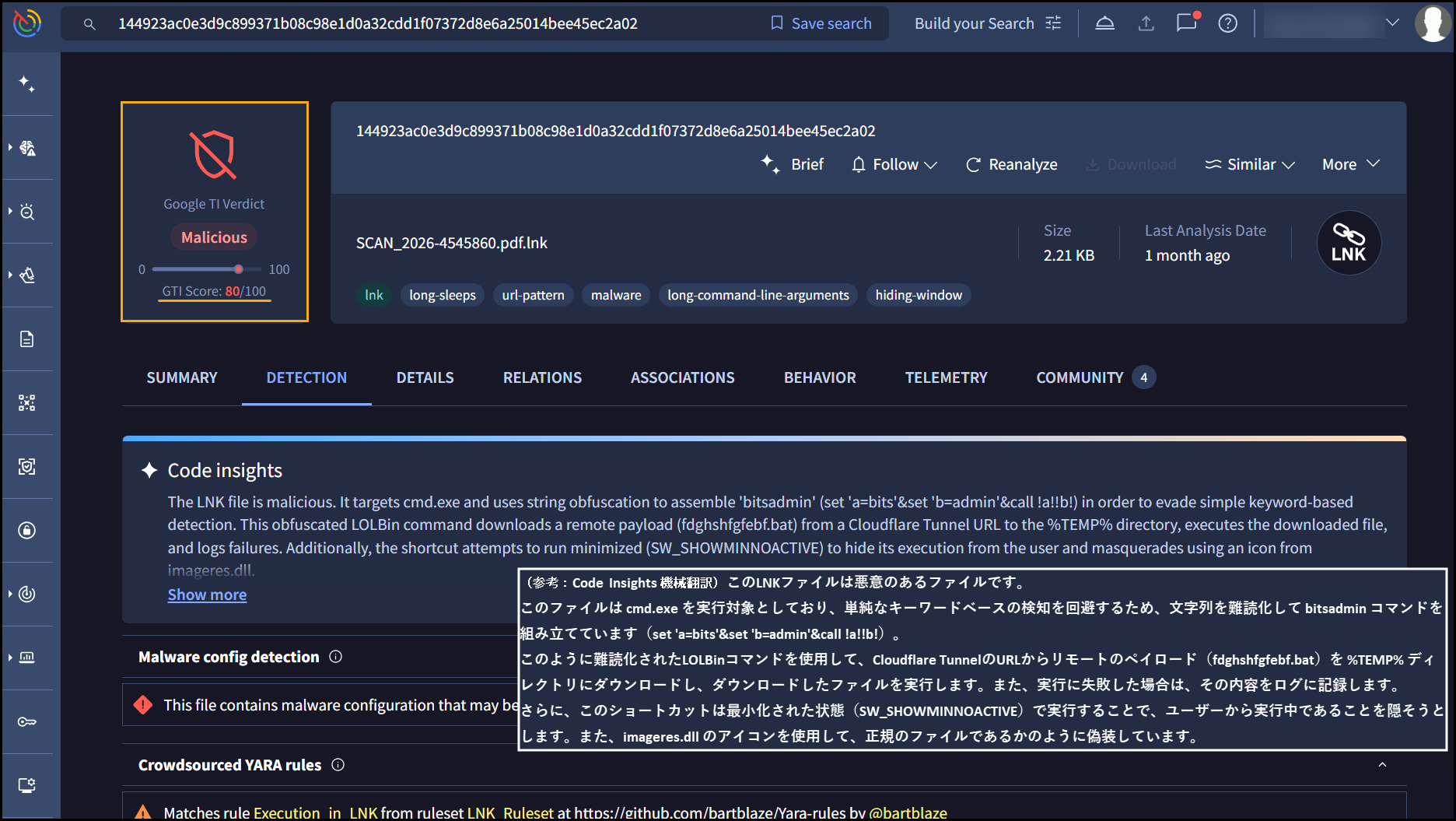1456x821 pixels.
Task: Click the file hash in the header panel
Action: click(616, 131)
